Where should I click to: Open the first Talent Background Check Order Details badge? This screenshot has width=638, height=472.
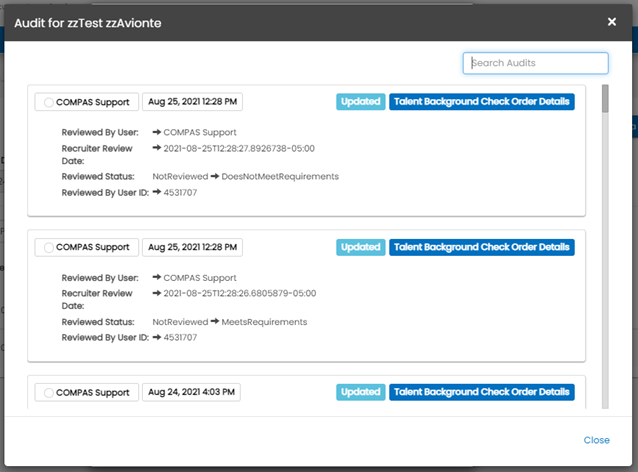click(x=482, y=102)
